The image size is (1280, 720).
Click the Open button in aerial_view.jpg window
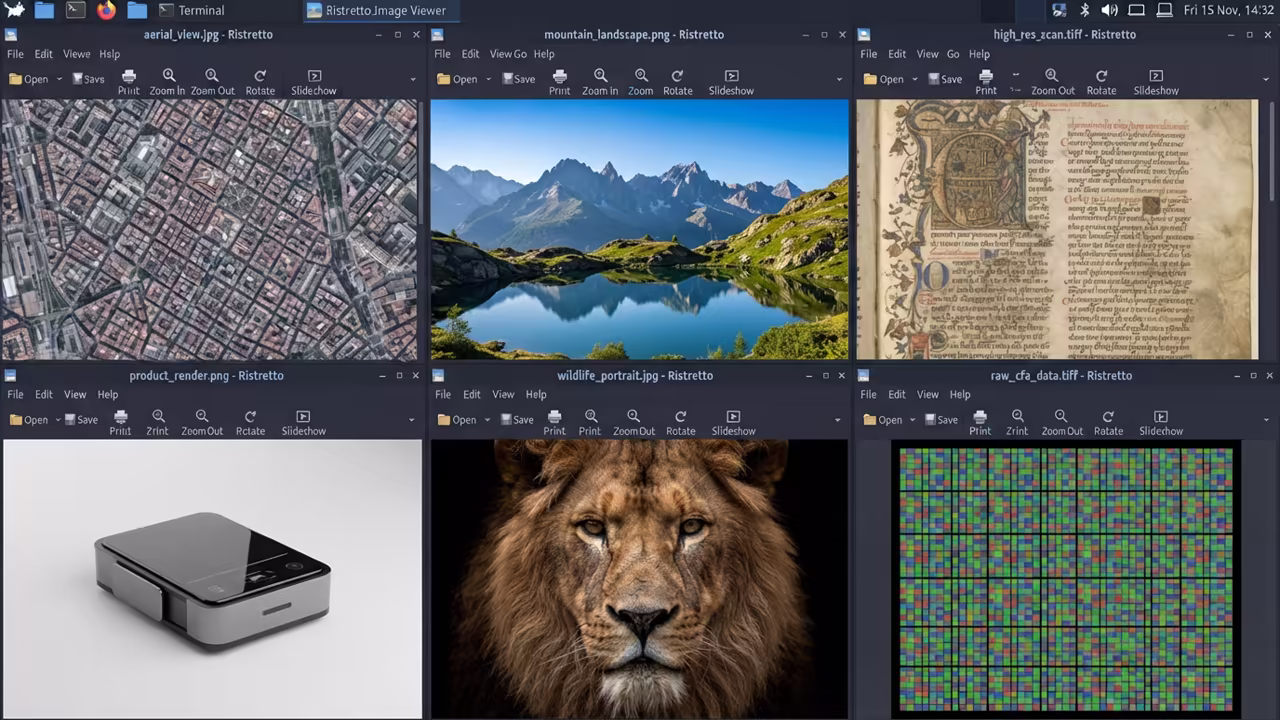click(x=28, y=79)
